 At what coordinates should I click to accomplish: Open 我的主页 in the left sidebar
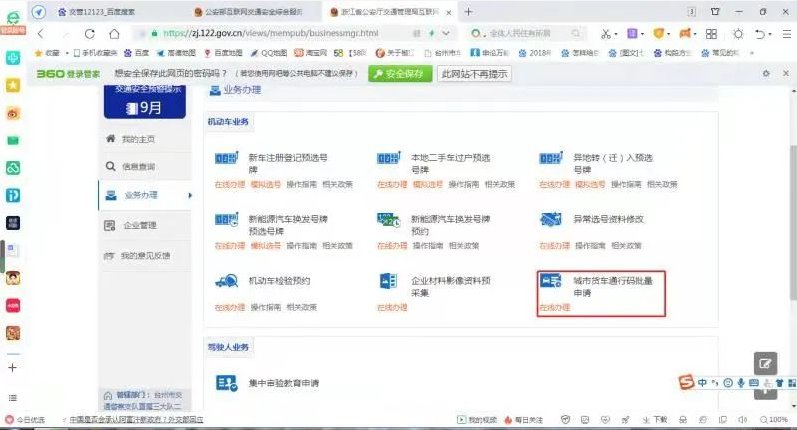(x=137, y=138)
